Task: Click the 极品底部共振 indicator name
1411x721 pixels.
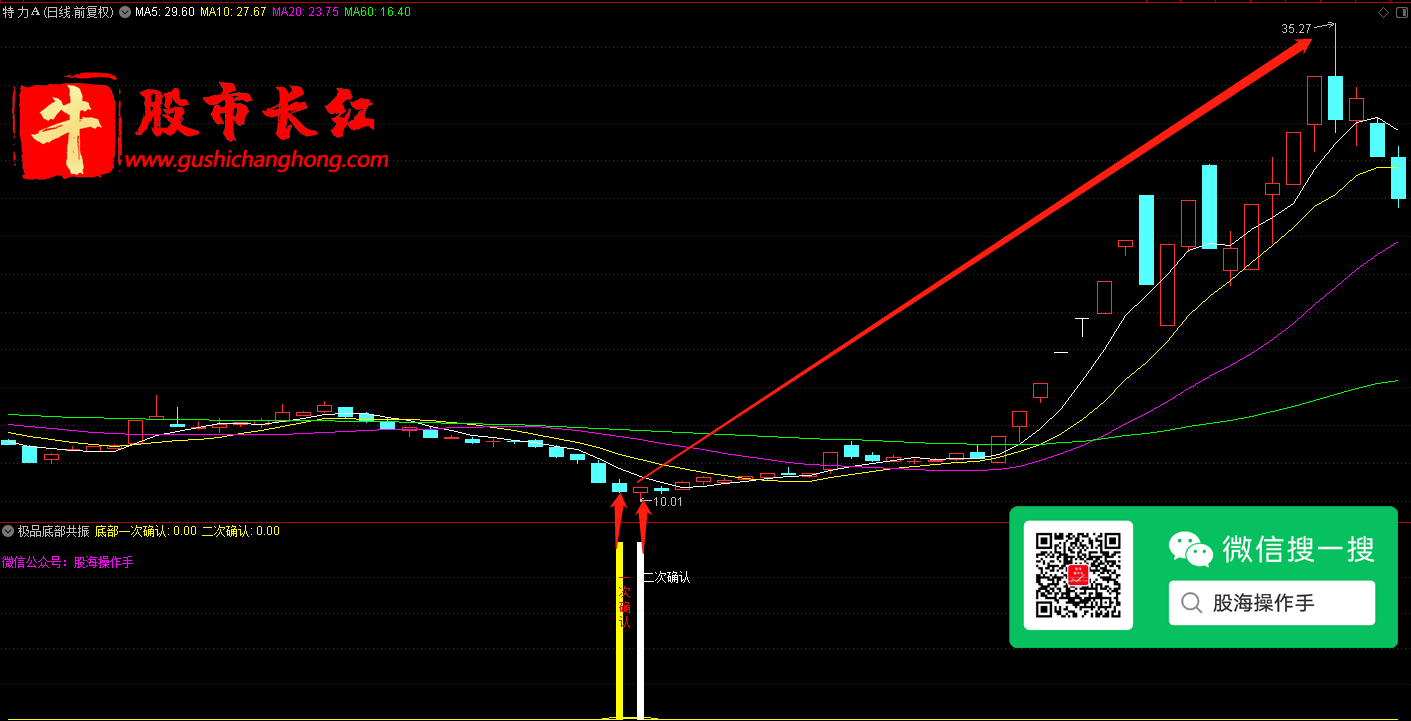Action: [x=53, y=531]
